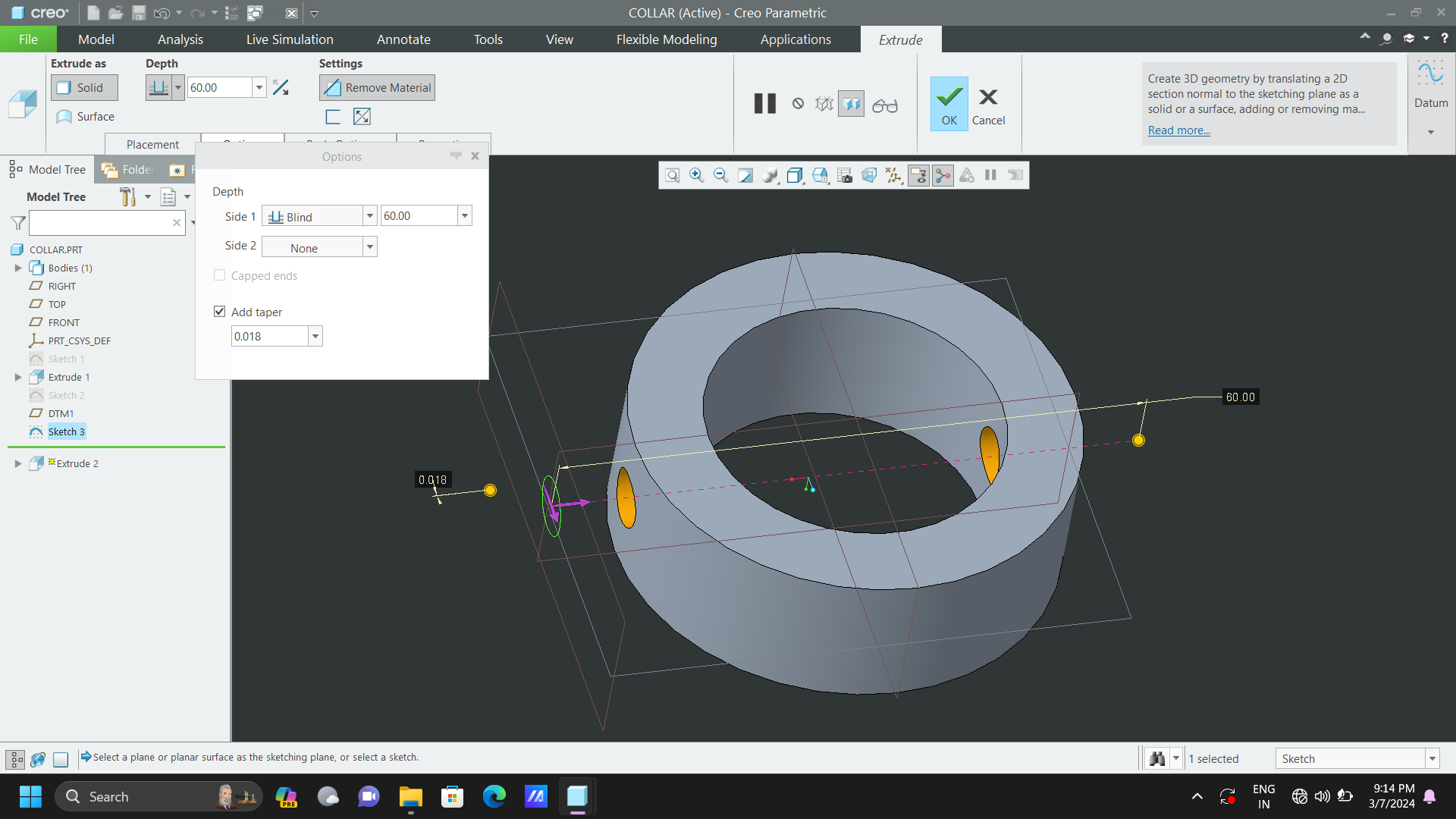Save the model with the disk icon
This screenshot has height=819, width=1456.
pyautogui.click(x=139, y=13)
